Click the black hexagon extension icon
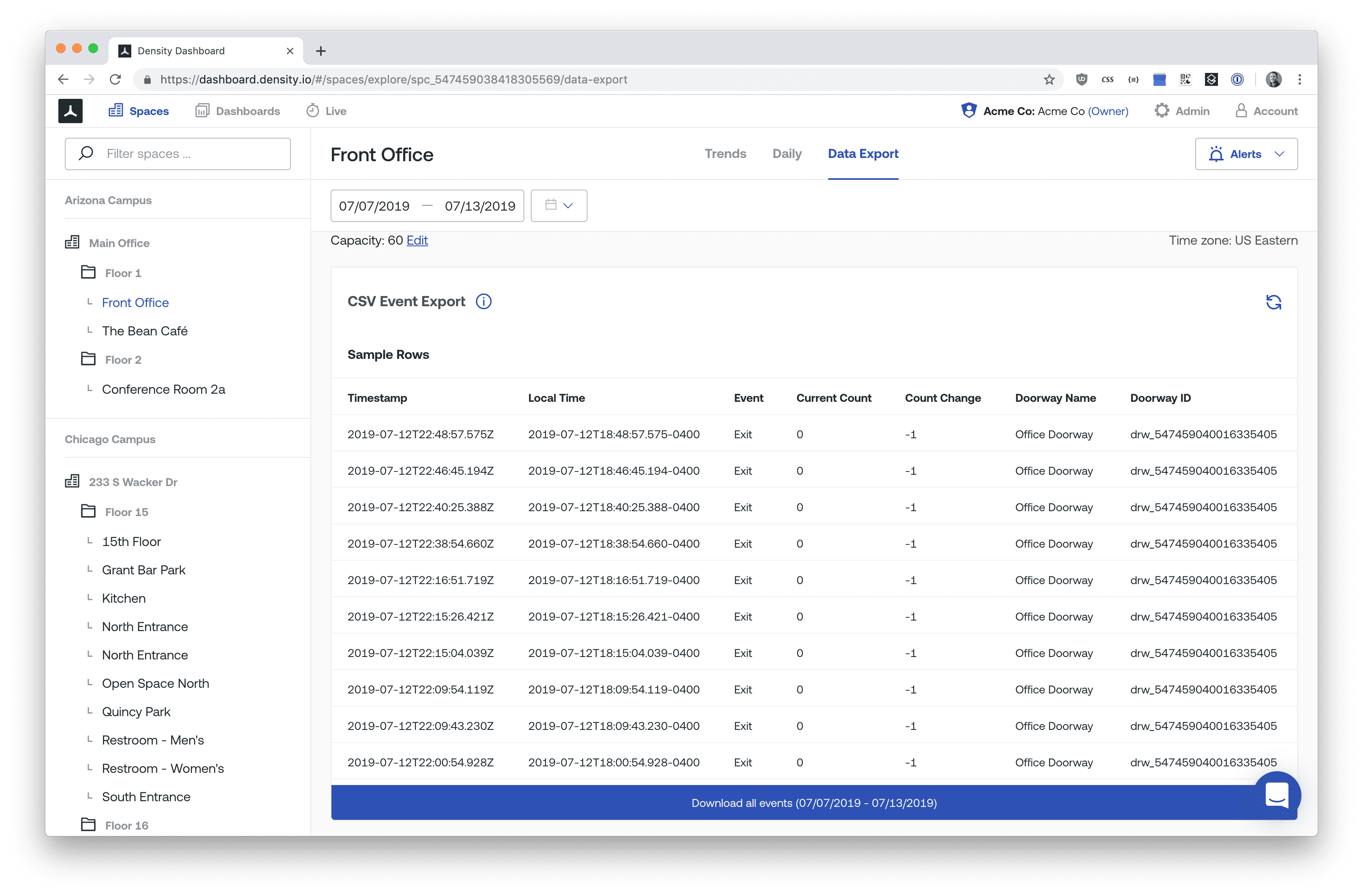 [x=1211, y=79]
